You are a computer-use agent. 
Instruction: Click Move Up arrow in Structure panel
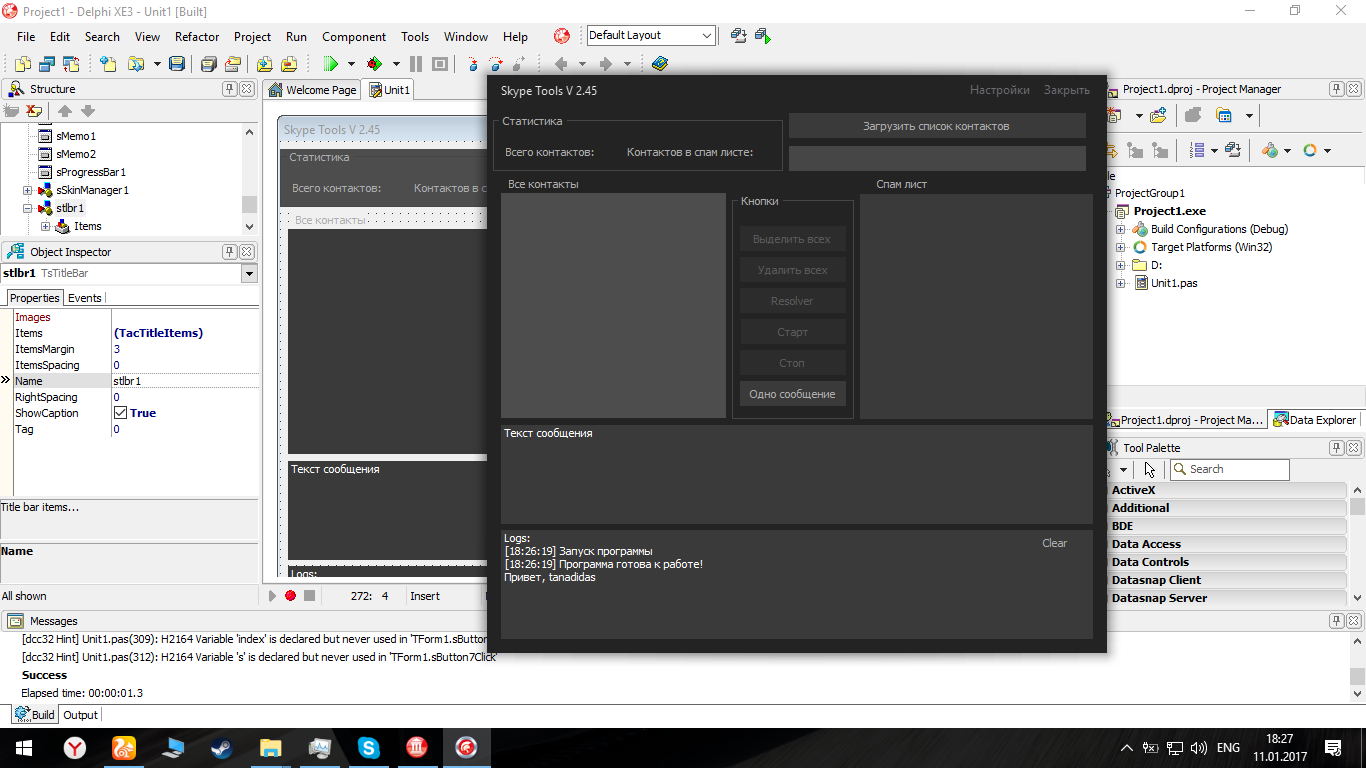pyautogui.click(x=65, y=111)
